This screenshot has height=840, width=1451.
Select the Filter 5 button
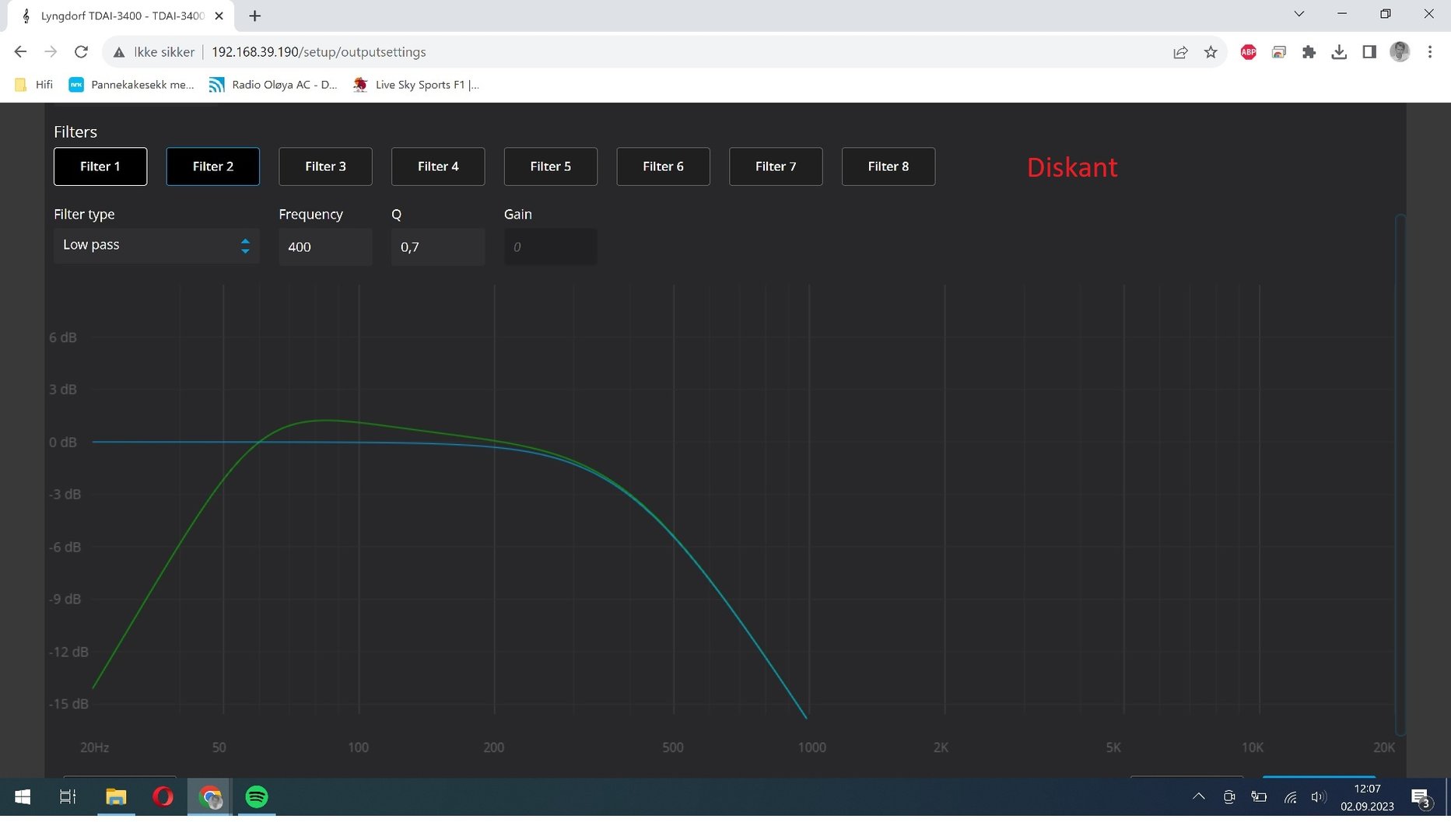point(551,166)
